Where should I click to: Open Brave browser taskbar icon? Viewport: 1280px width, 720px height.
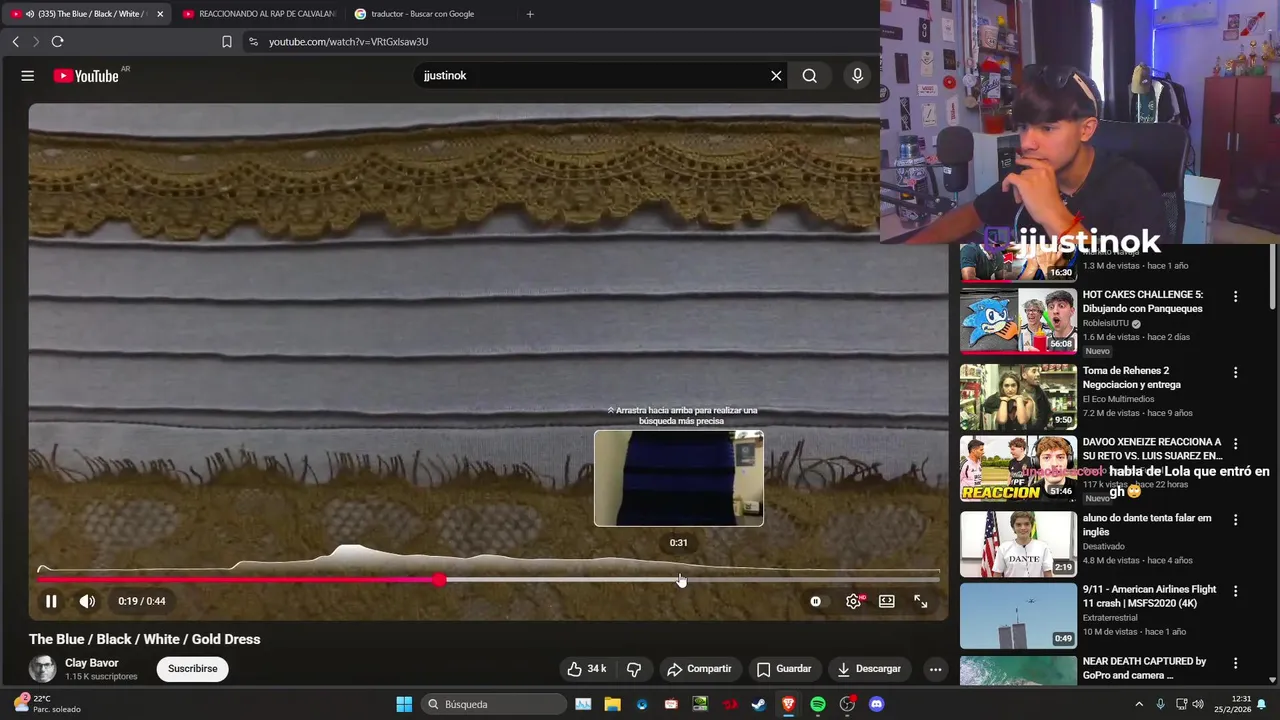coord(788,704)
